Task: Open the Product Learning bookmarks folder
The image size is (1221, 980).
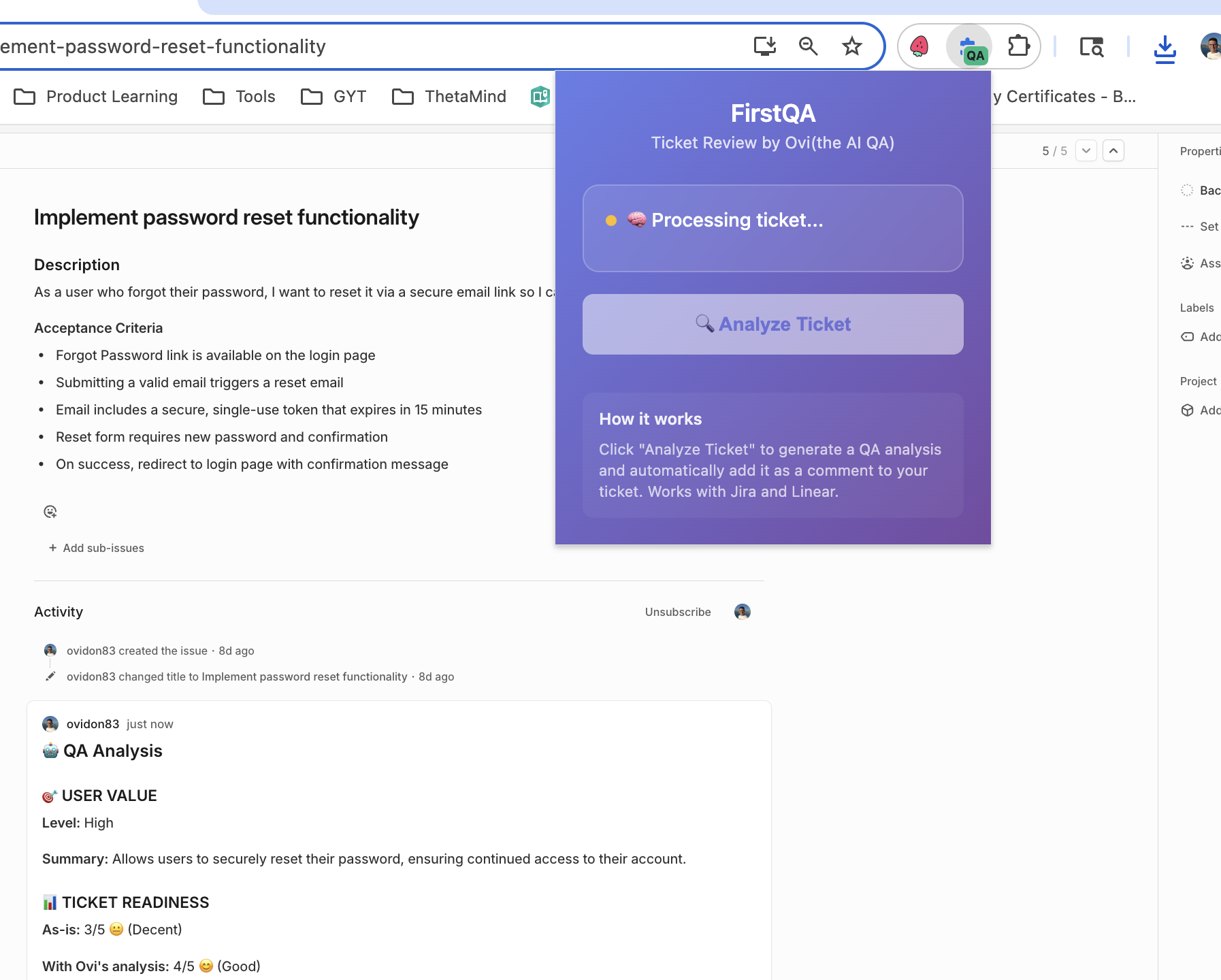Action: 96,97
